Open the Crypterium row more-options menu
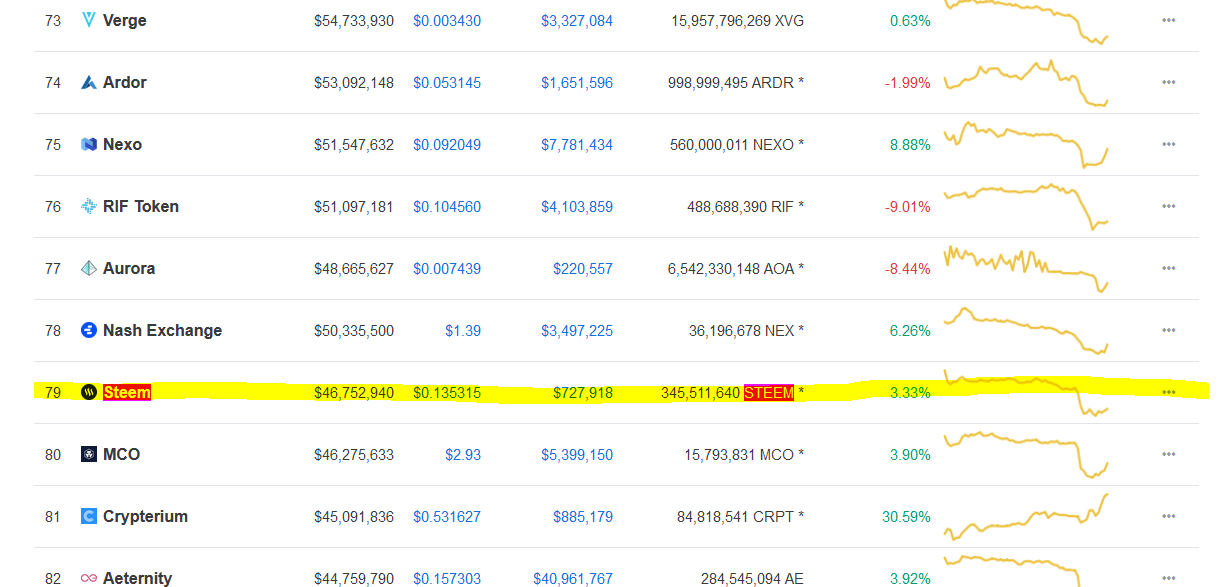 1168,516
